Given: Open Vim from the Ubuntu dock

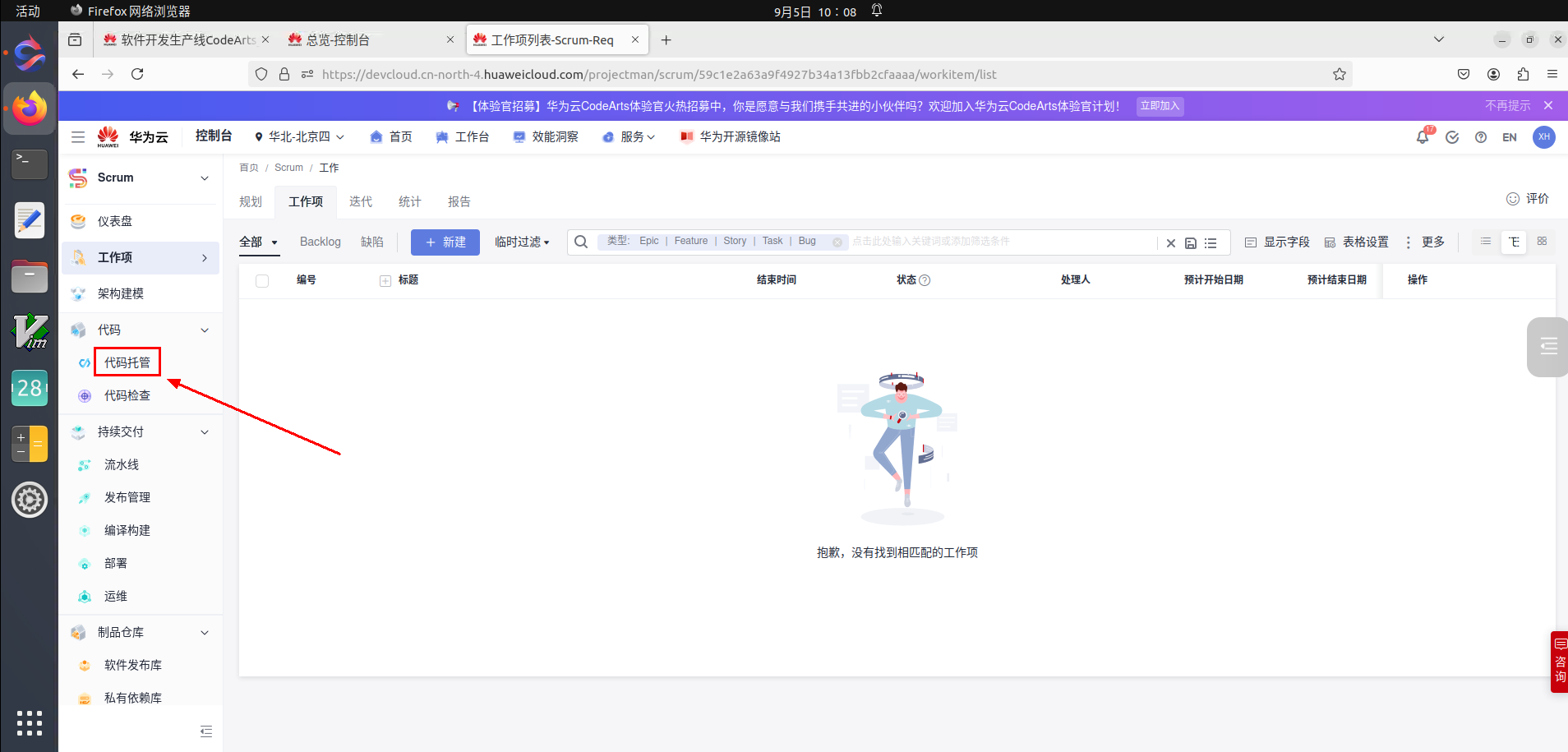Looking at the screenshot, I should (30, 331).
